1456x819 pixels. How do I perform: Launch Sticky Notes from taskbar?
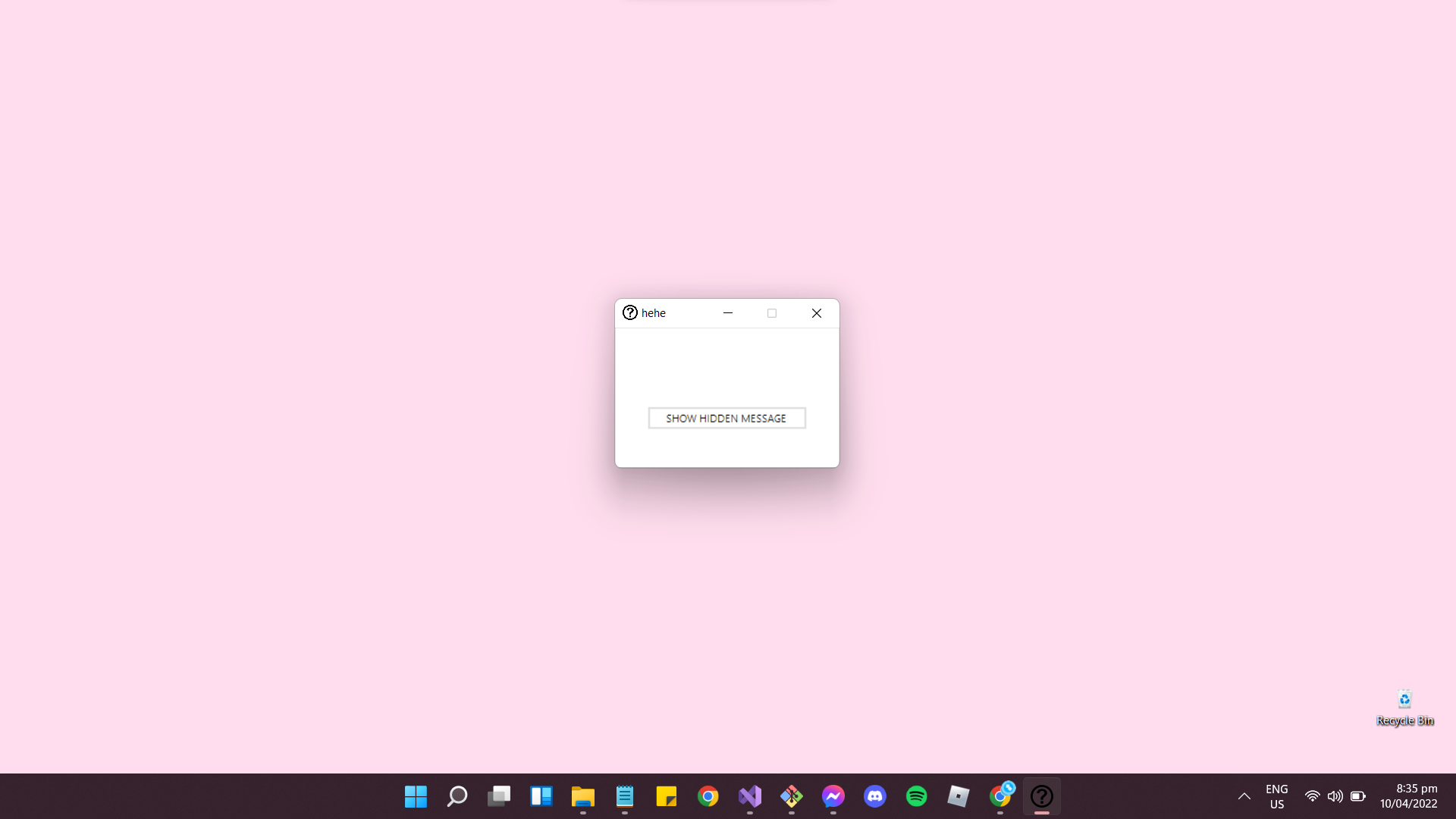tap(666, 796)
